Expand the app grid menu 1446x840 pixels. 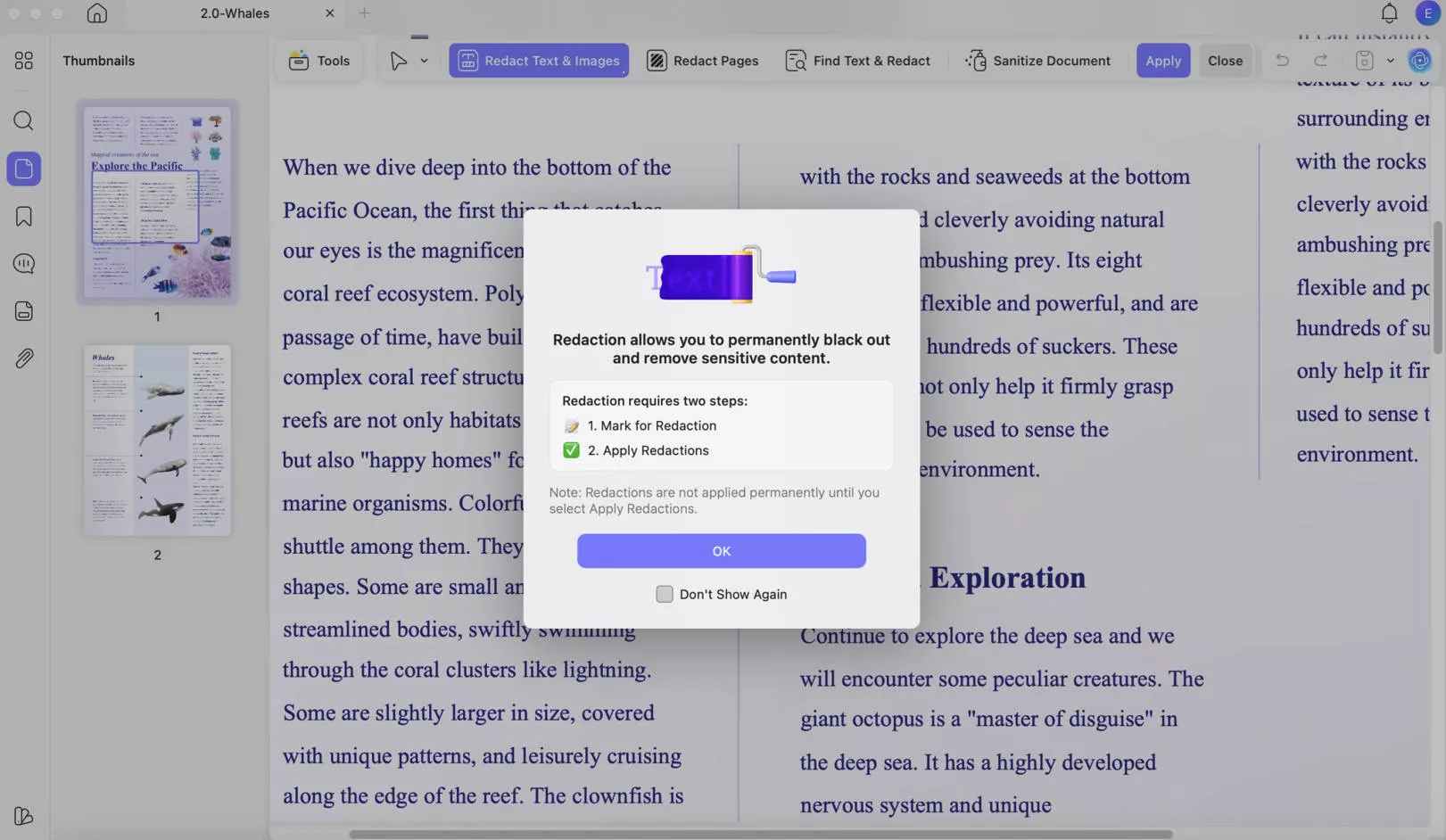(x=23, y=61)
